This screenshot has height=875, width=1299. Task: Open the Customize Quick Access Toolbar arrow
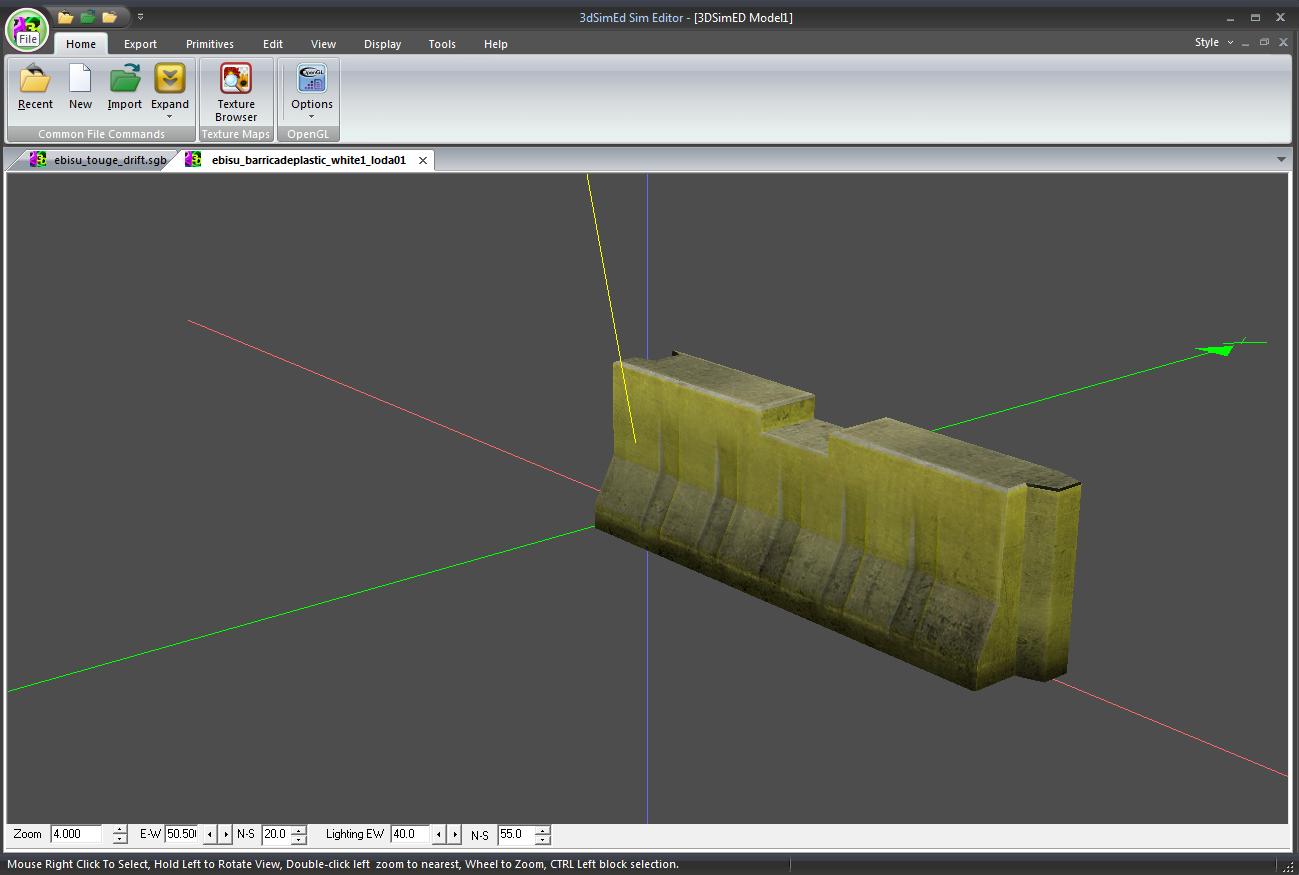(x=140, y=17)
